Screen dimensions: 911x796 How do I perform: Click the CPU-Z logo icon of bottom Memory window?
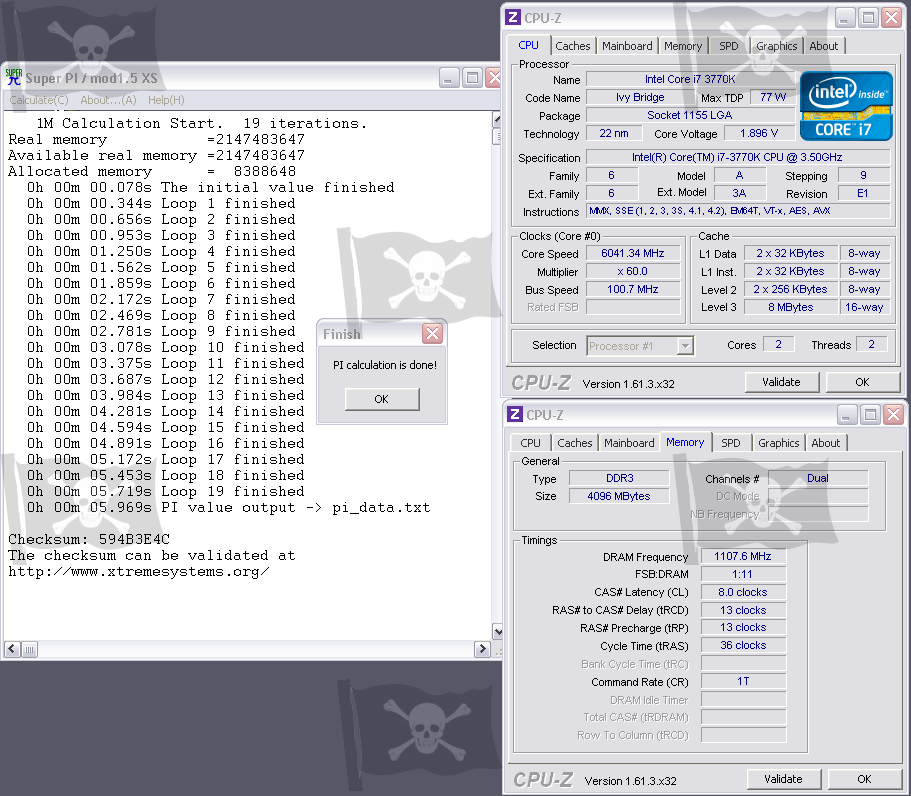point(515,414)
